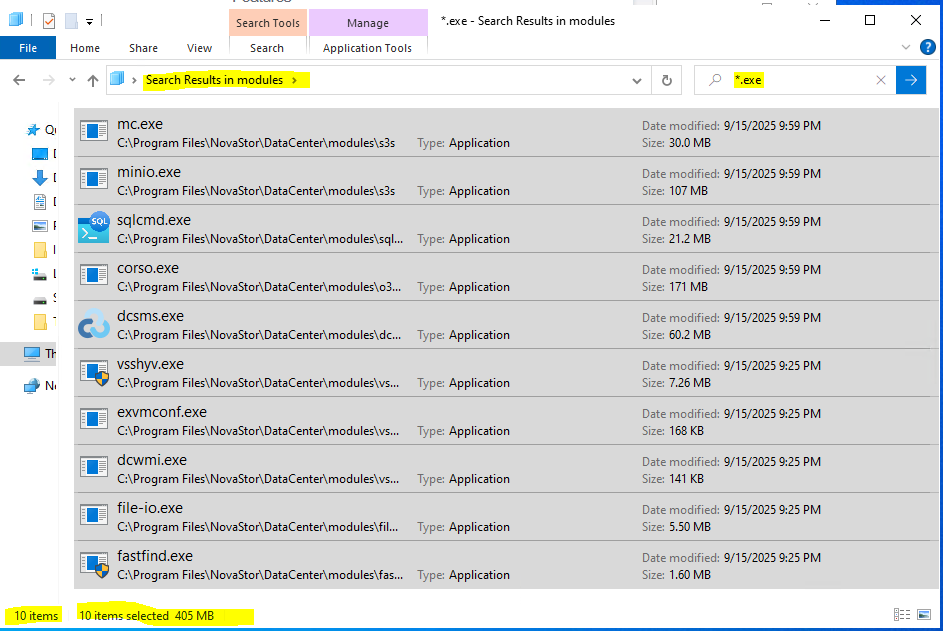Screen dimensions: 943x631
Task: Select the fastfind.exe shield icon
Action: click(94, 564)
